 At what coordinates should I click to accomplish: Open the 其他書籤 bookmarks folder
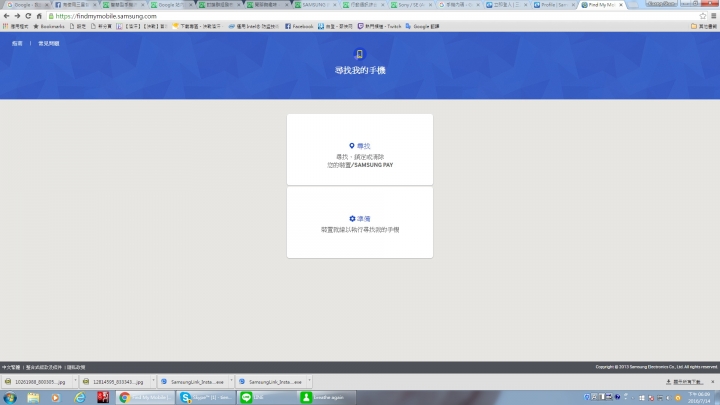(x=704, y=26)
